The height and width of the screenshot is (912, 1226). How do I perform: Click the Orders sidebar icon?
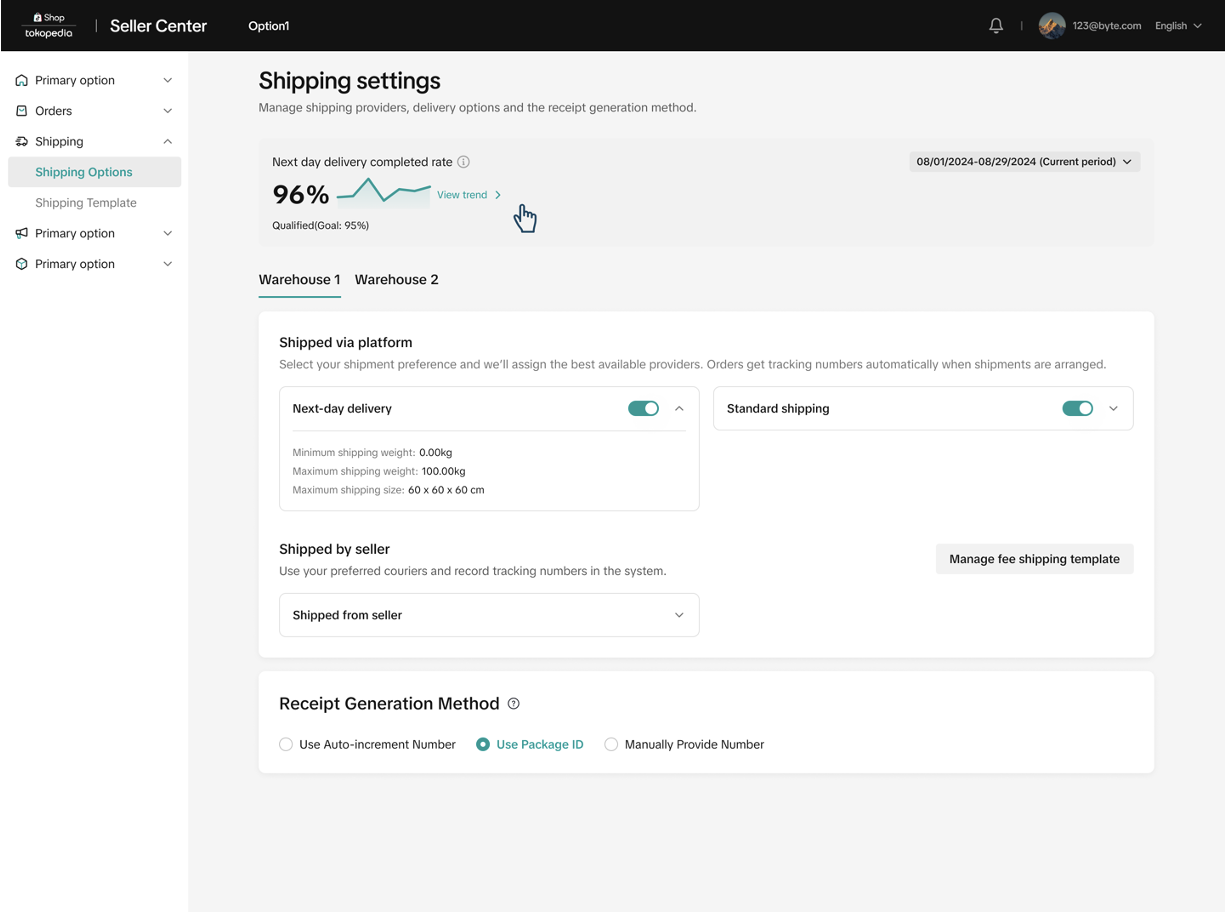[22, 111]
